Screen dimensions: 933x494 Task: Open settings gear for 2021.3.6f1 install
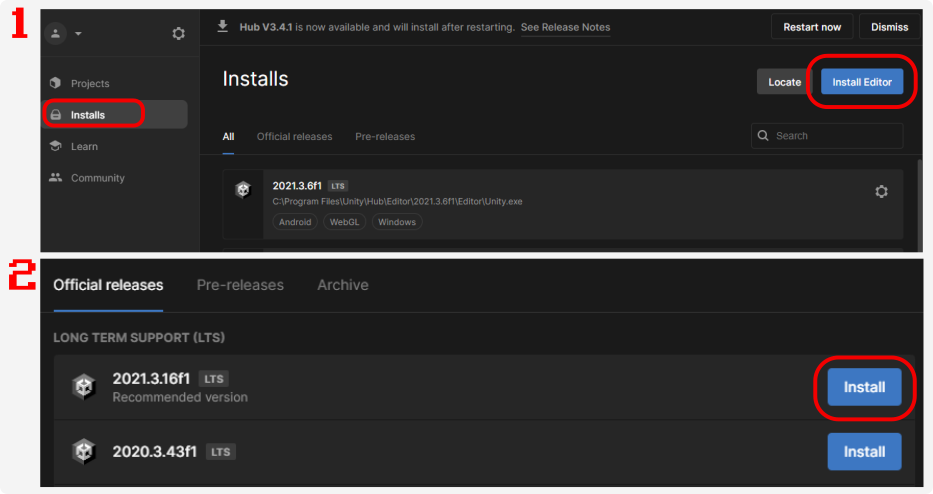point(881,192)
